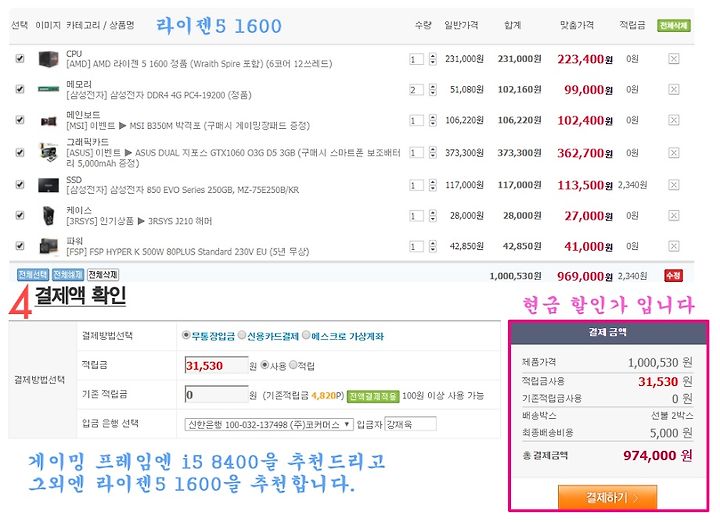Open the ASUS GTX1060 graphics card thumbnail
The width and height of the screenshot is (720, 522).
pyautogui.click(x=48, y=152)
